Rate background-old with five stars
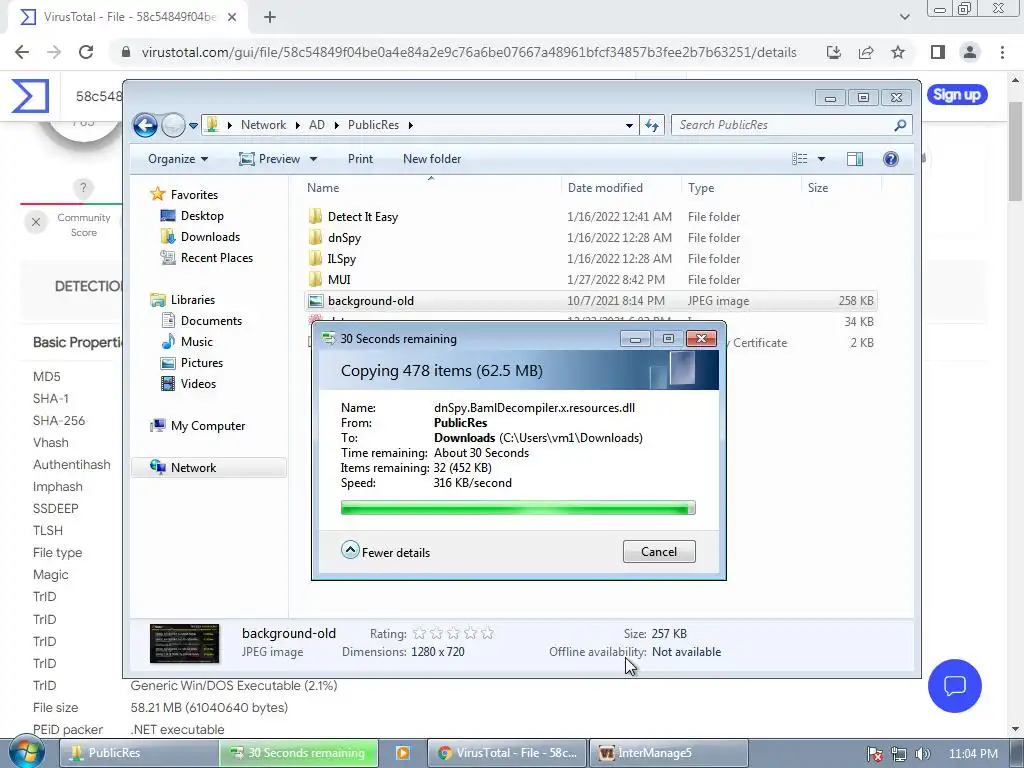The width and height of the screenshot is (1024, 768). [487, 633]
